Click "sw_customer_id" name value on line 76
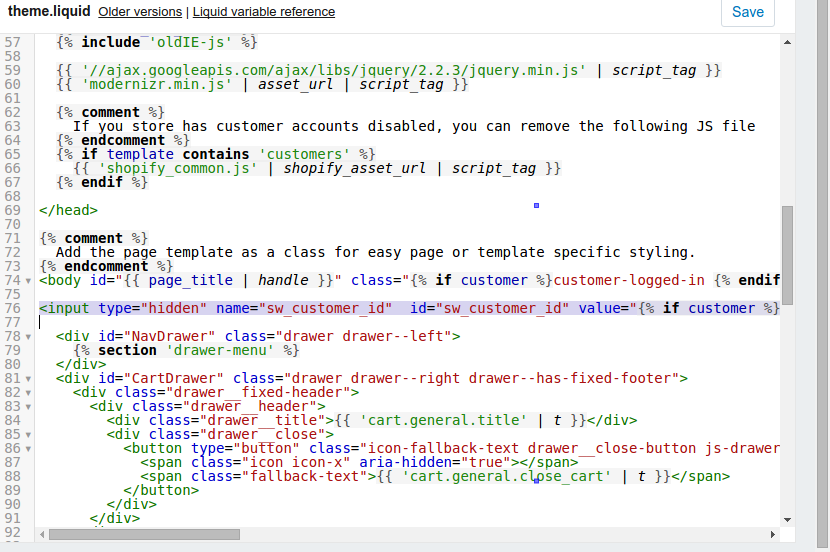This screenshot has width=830, height=552. point(326,308)
